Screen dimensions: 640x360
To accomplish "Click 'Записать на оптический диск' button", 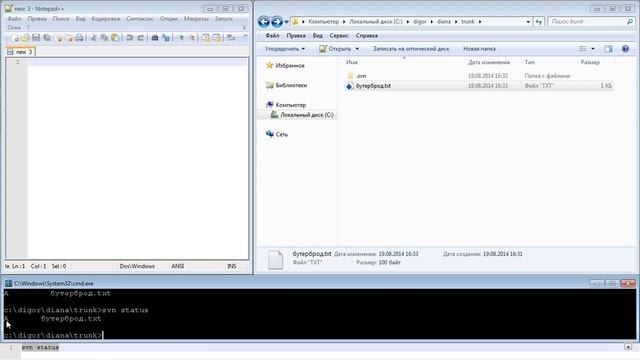I will tap(411, 49).
